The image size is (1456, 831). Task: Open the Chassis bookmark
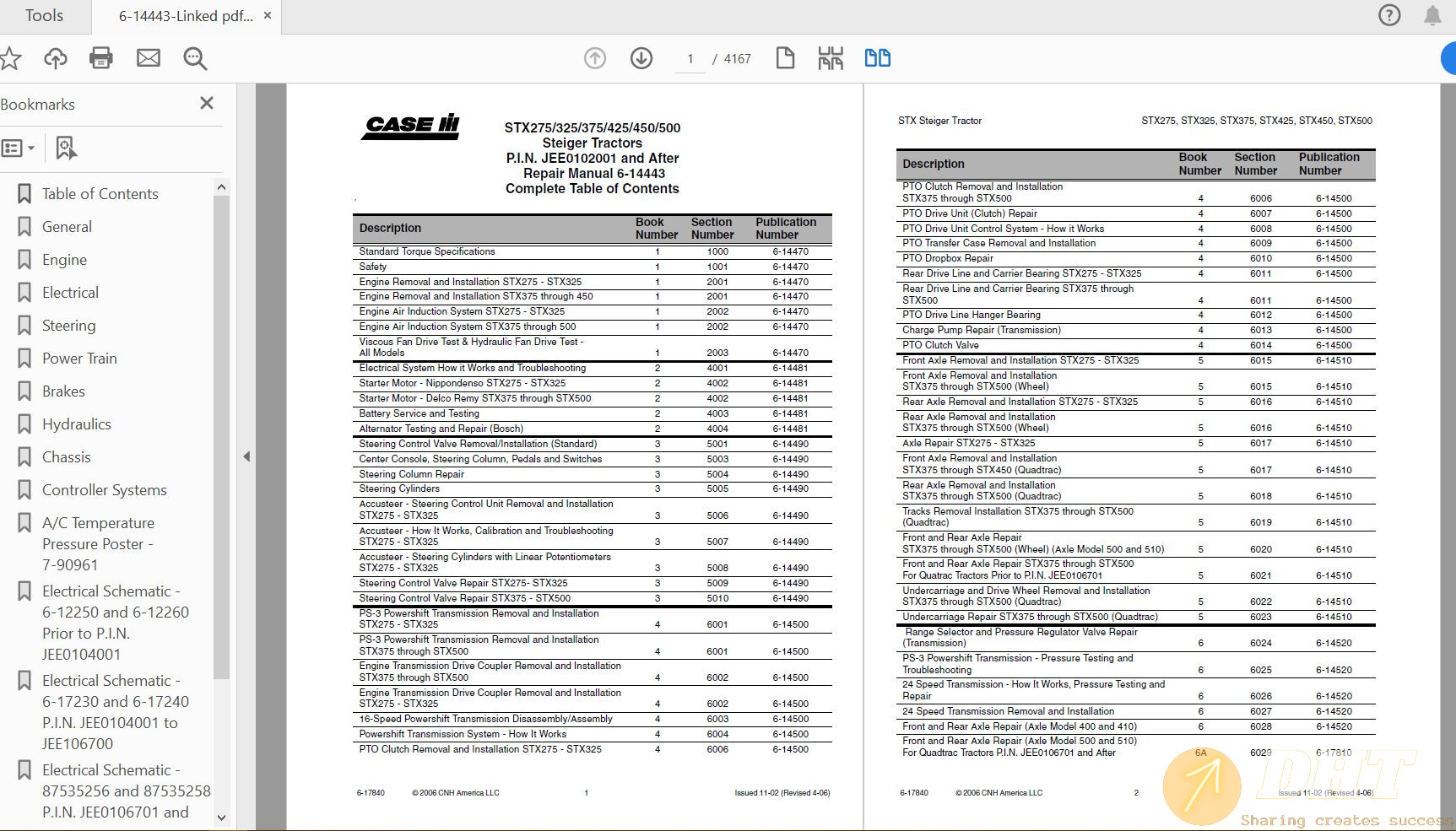coord(66,457)
